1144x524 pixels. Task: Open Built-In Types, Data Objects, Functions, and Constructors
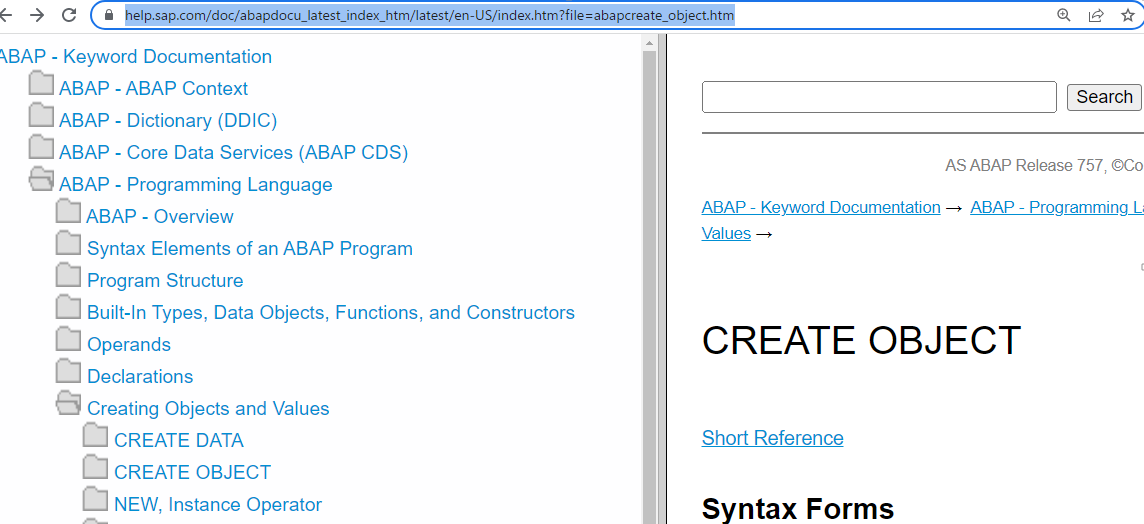[x=331, y=313]
